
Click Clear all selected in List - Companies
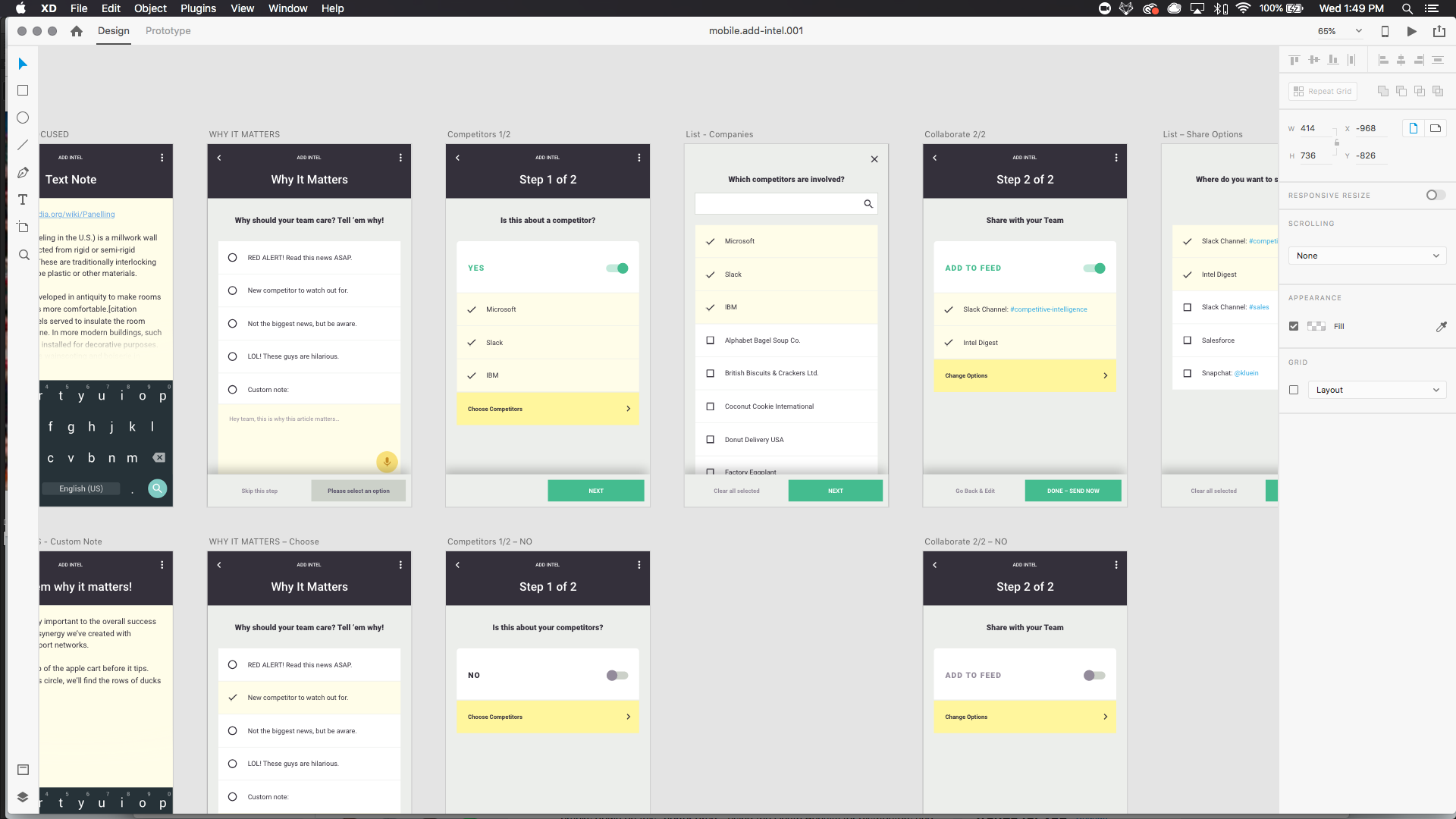736,491
